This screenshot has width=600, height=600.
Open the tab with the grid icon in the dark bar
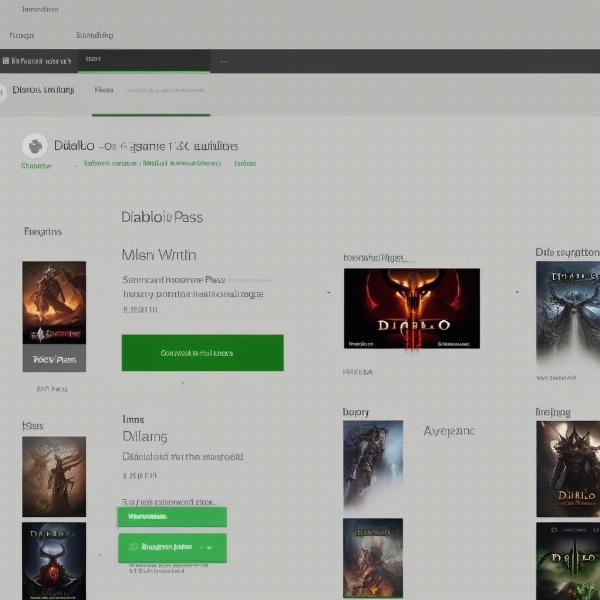pos(37,61)
